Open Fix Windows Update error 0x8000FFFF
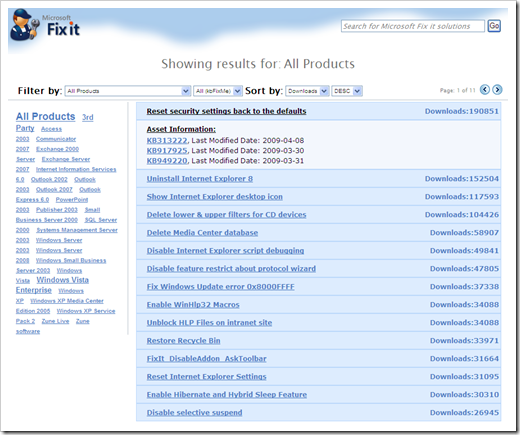Viewport: 520px width, 435px height. pyautogui.click(x=221, y=287)
